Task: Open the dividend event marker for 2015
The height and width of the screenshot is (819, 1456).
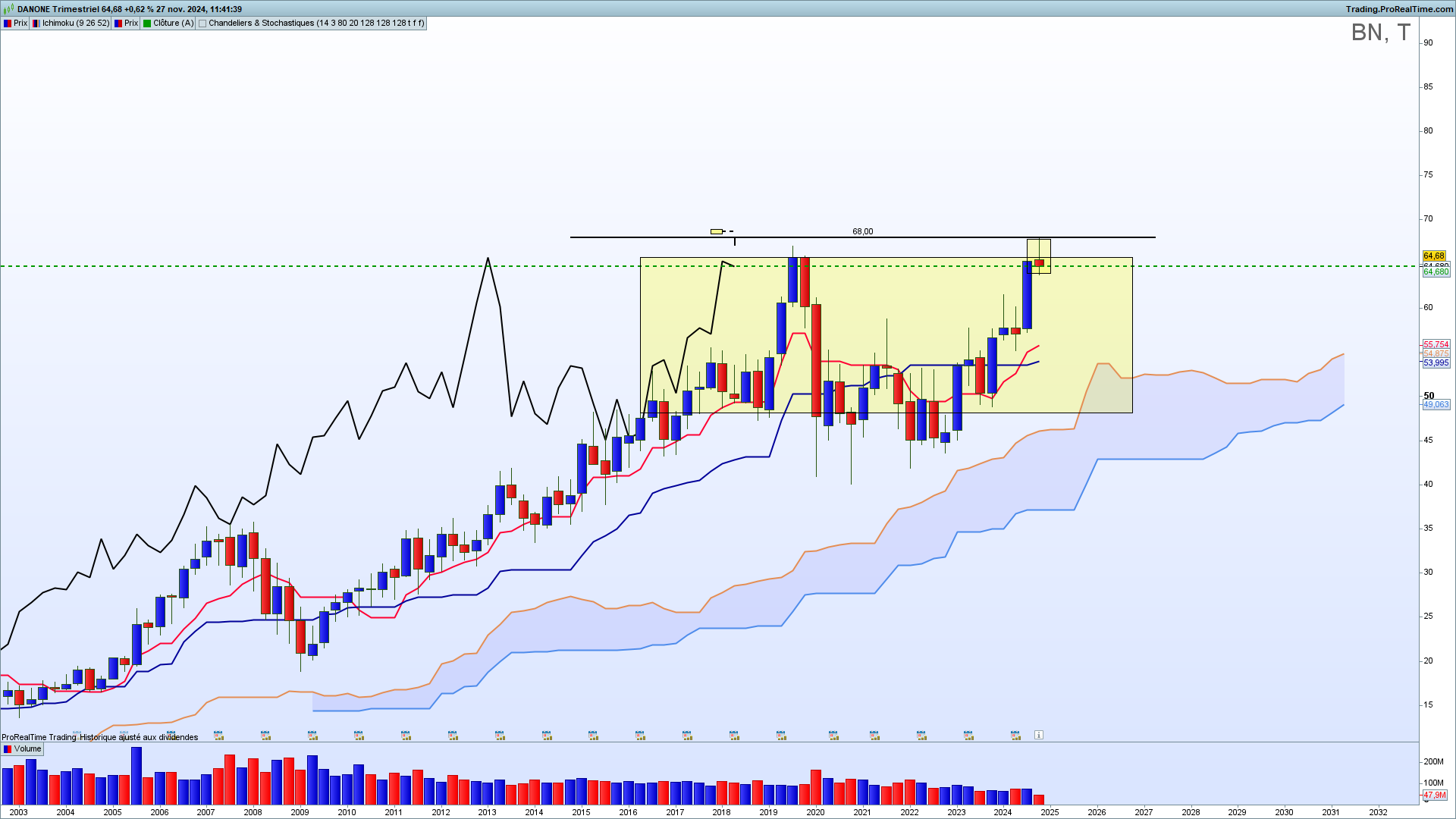Action: tap(594, 735)
